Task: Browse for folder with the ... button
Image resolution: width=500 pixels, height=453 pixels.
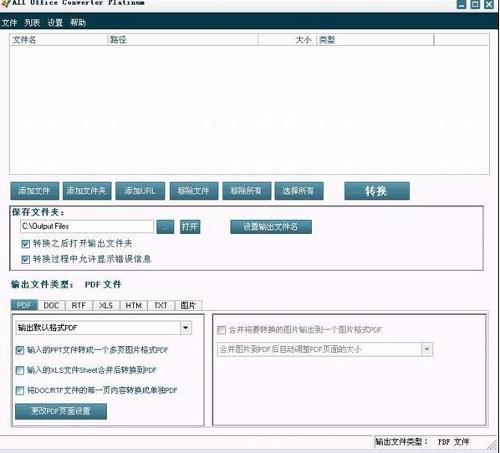Action: pos(165,227)
